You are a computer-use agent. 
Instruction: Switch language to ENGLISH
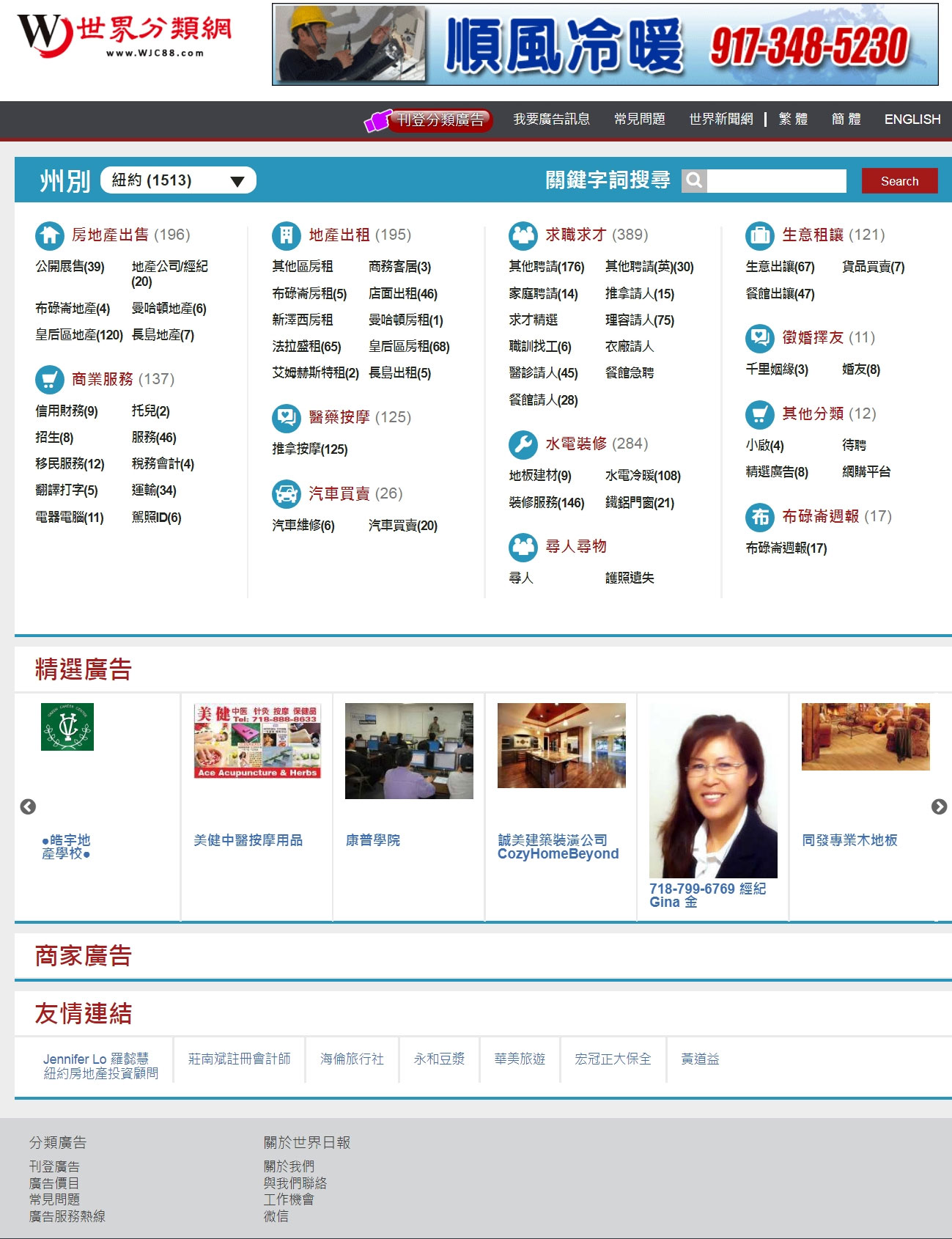click(x=912, y=120)
